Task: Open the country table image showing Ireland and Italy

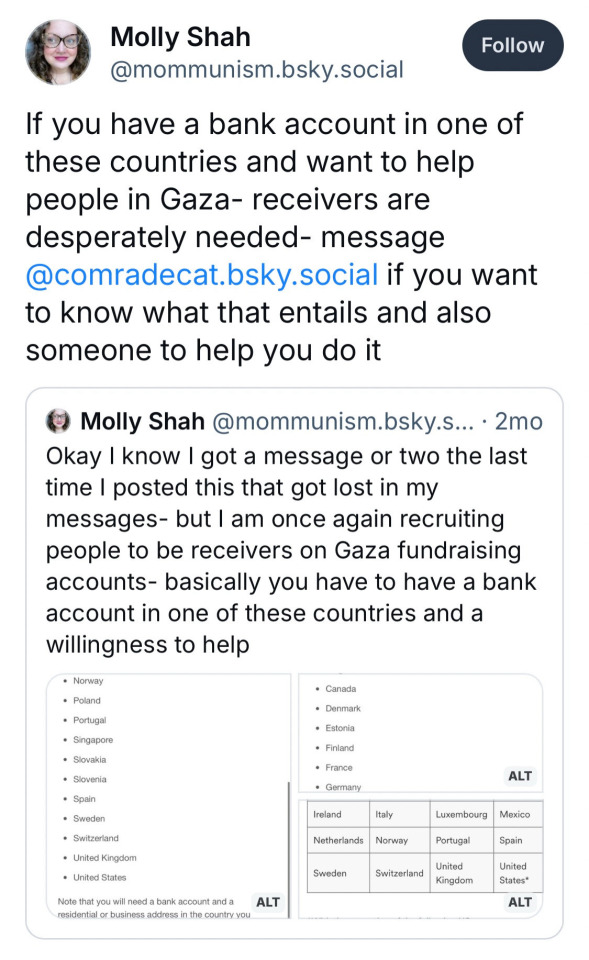Action: tap(421, 859)
